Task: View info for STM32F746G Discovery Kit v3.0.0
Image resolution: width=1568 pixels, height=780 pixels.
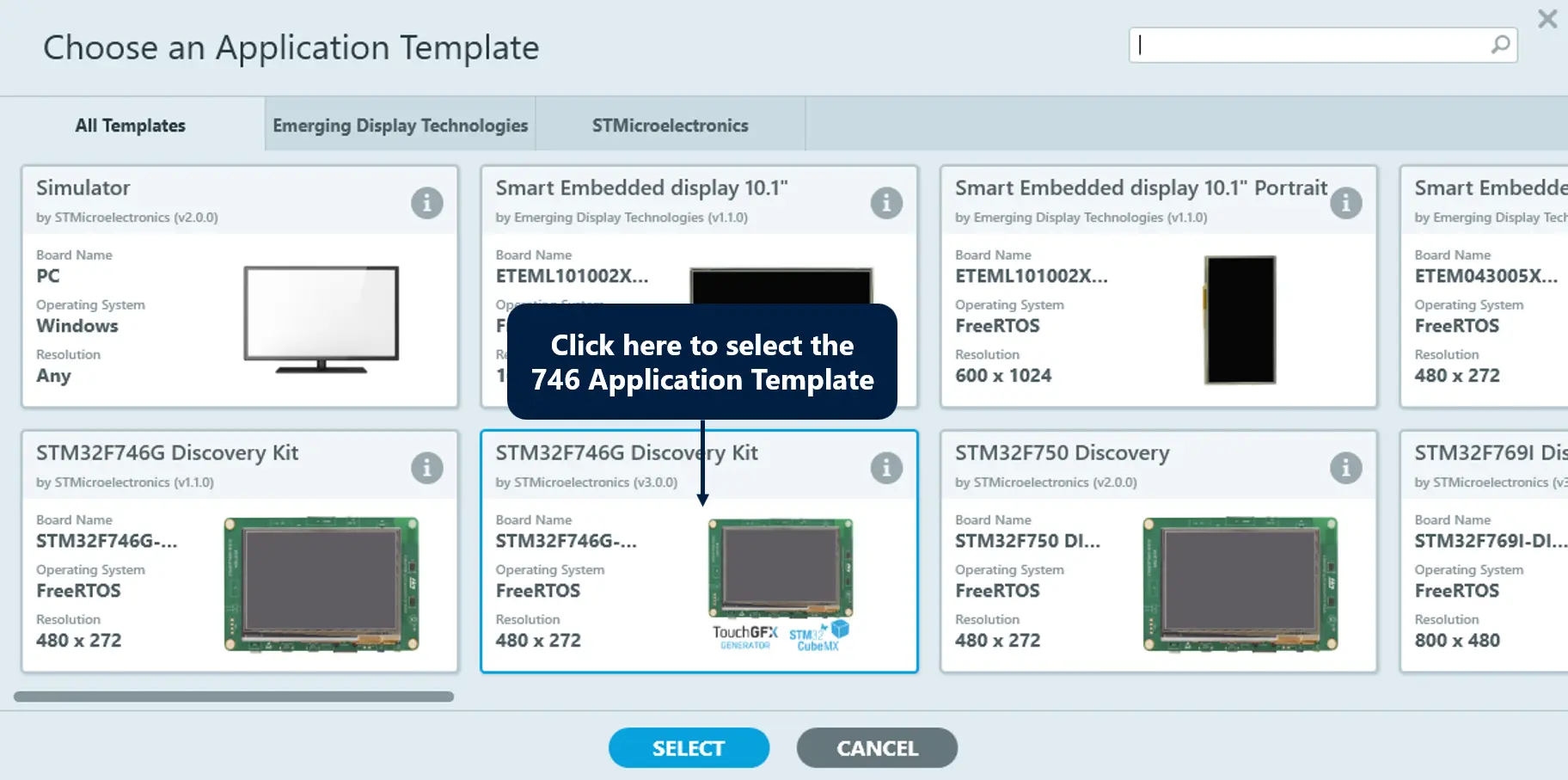Action: (x=886, y=468)
